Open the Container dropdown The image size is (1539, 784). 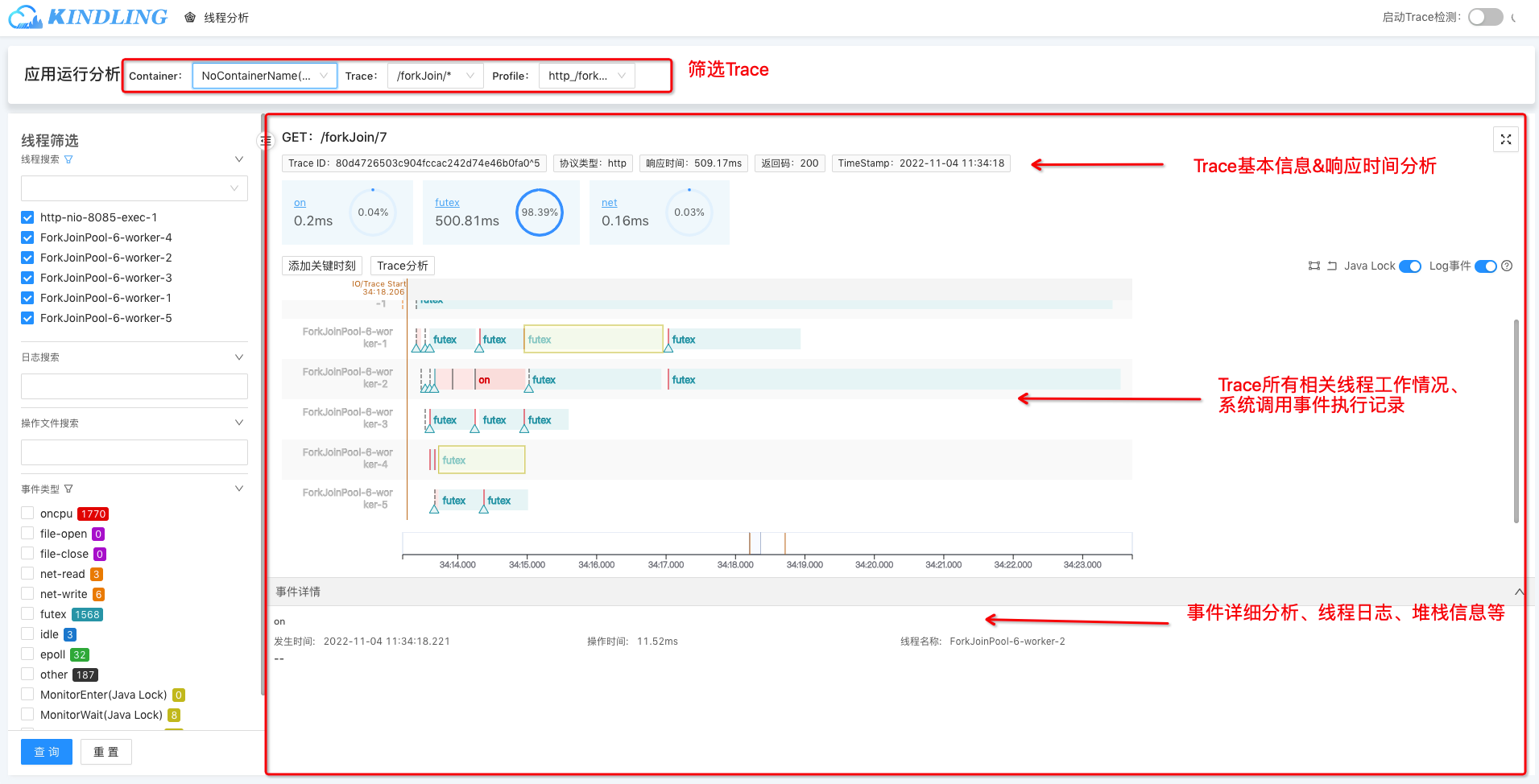(x=264, y=76)
